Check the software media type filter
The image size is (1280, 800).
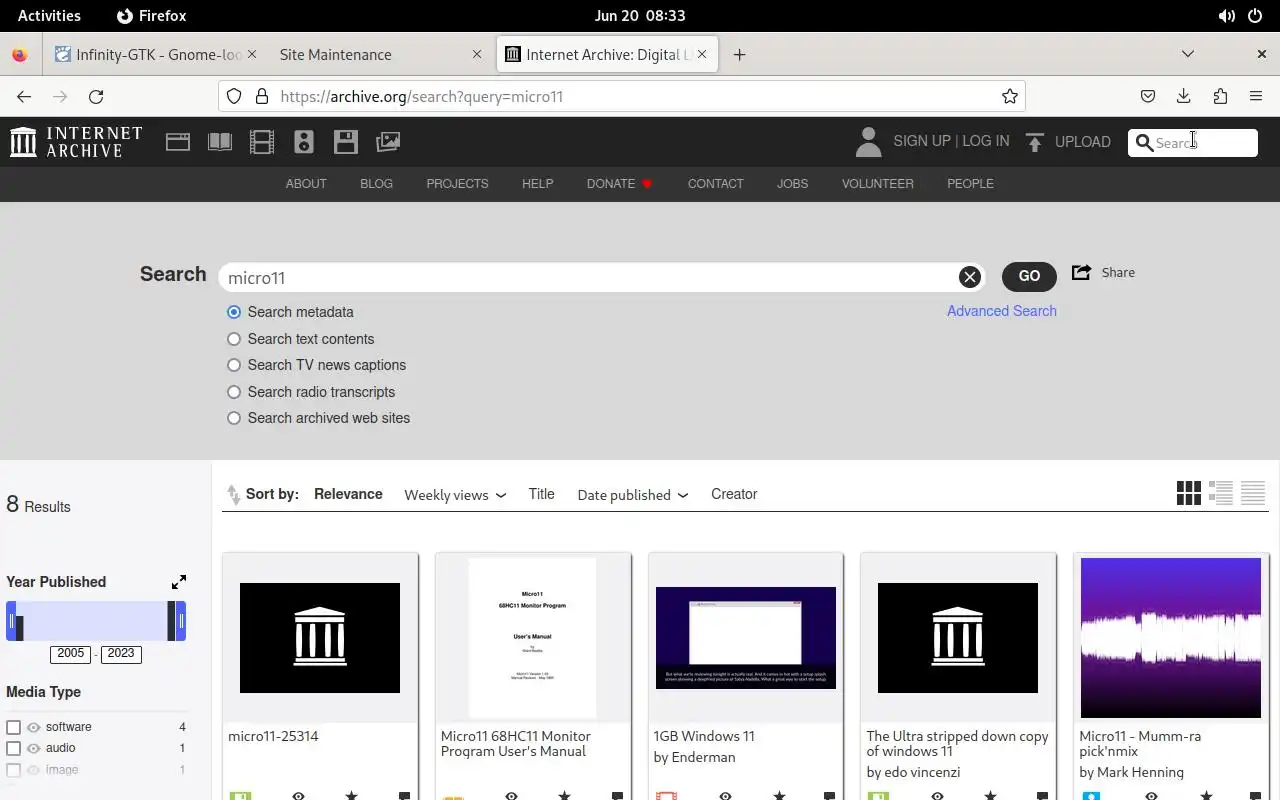[14, 727]
